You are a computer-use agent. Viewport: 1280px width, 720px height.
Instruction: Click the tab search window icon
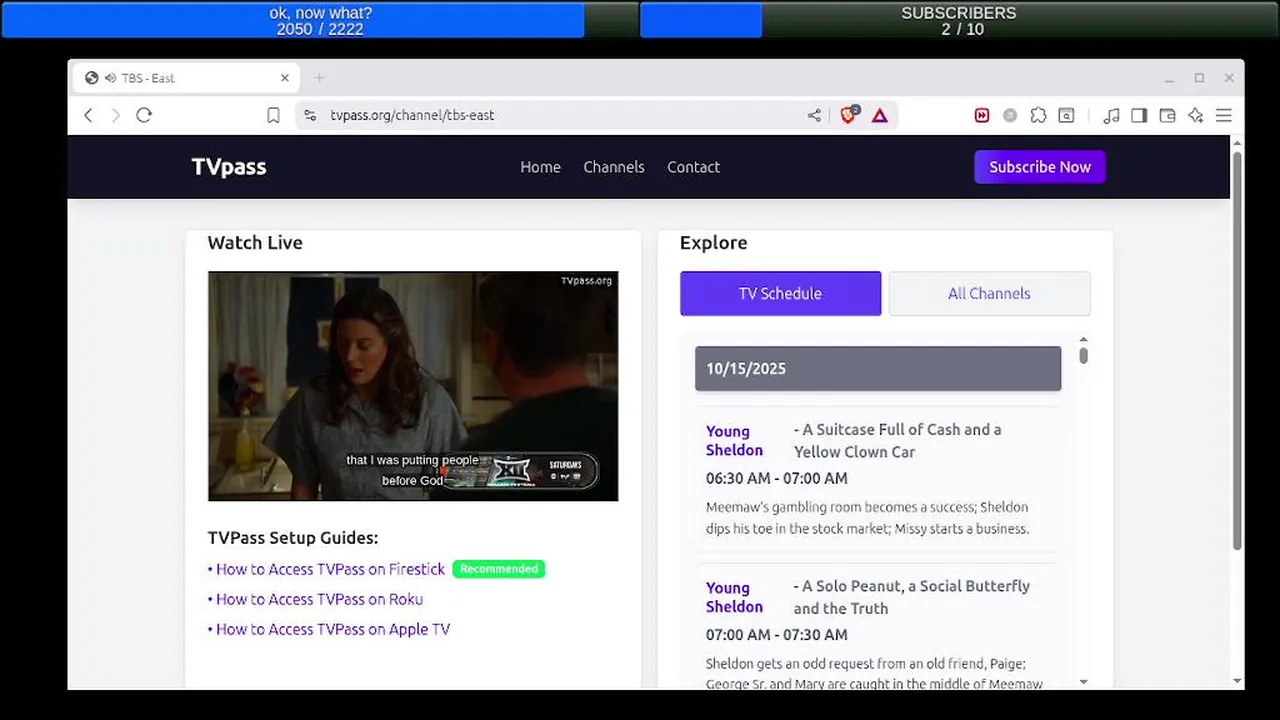1067,115
